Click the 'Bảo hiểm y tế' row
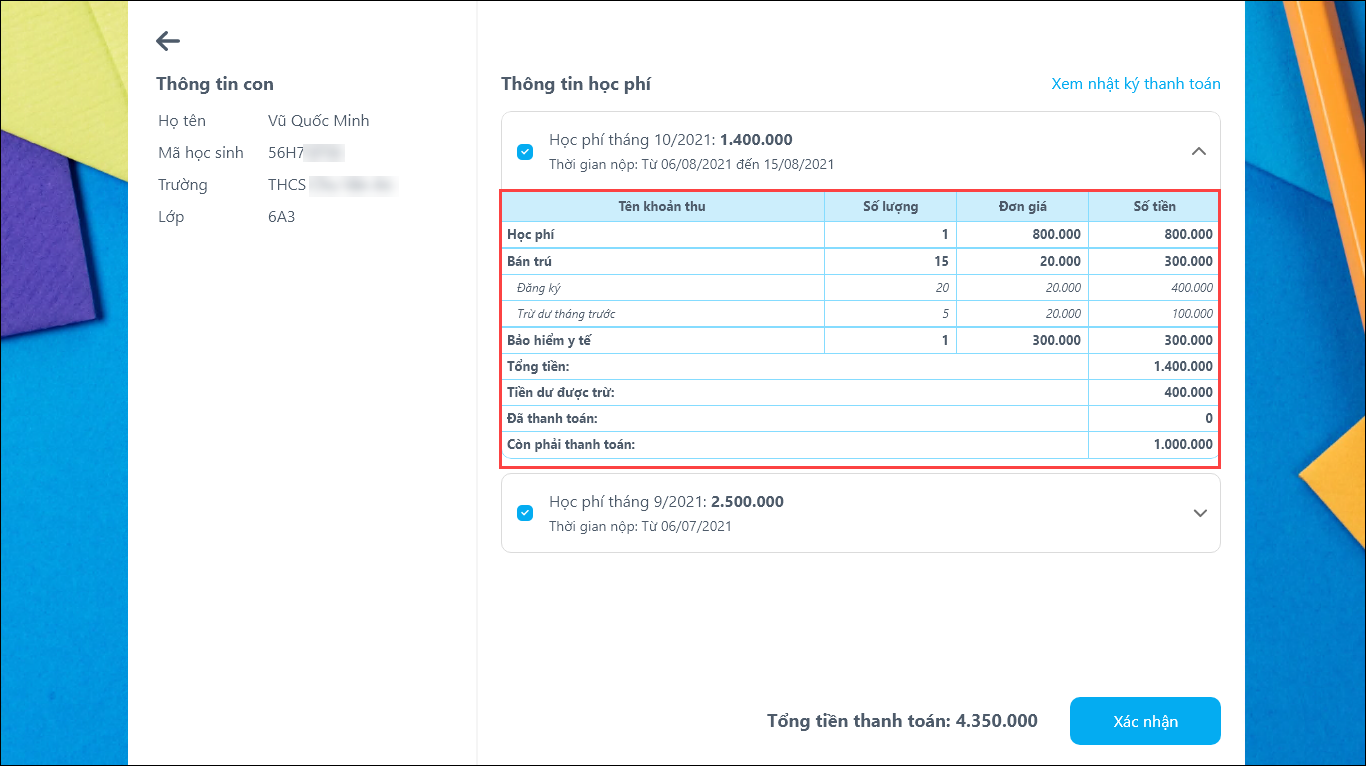The height and width of the screenshot is (766, 1366). [x=549, y=340]
